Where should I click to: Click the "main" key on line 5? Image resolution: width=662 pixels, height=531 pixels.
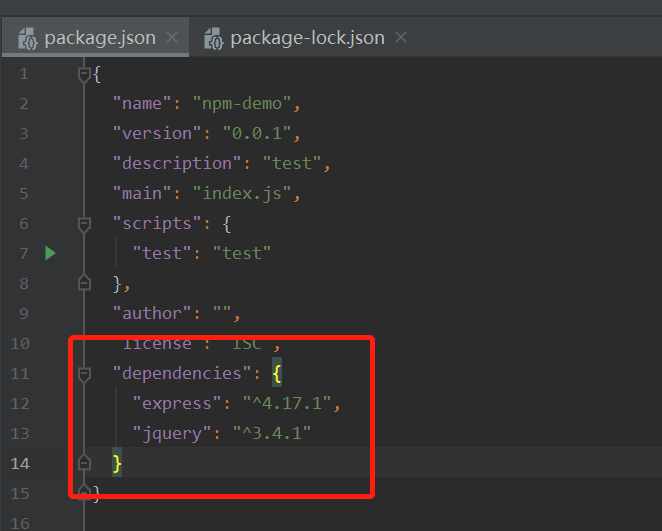[x=141, y=193]
